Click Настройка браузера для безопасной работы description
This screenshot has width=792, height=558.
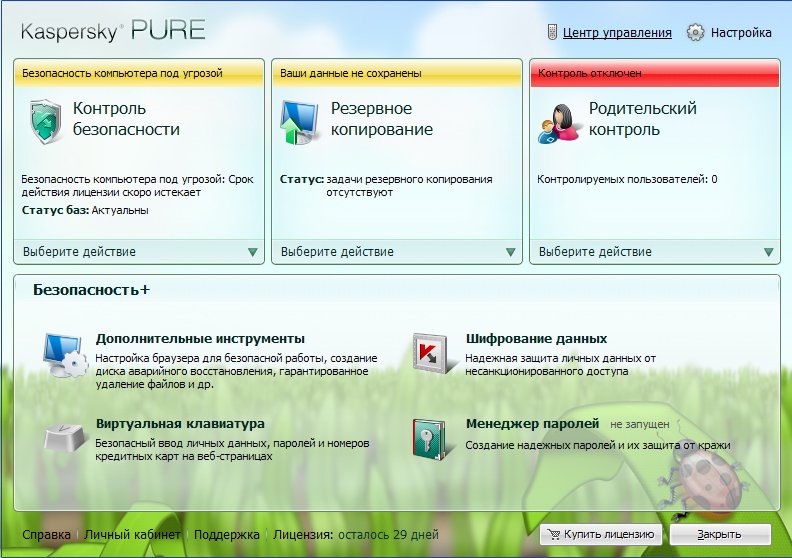pos(236,371)
